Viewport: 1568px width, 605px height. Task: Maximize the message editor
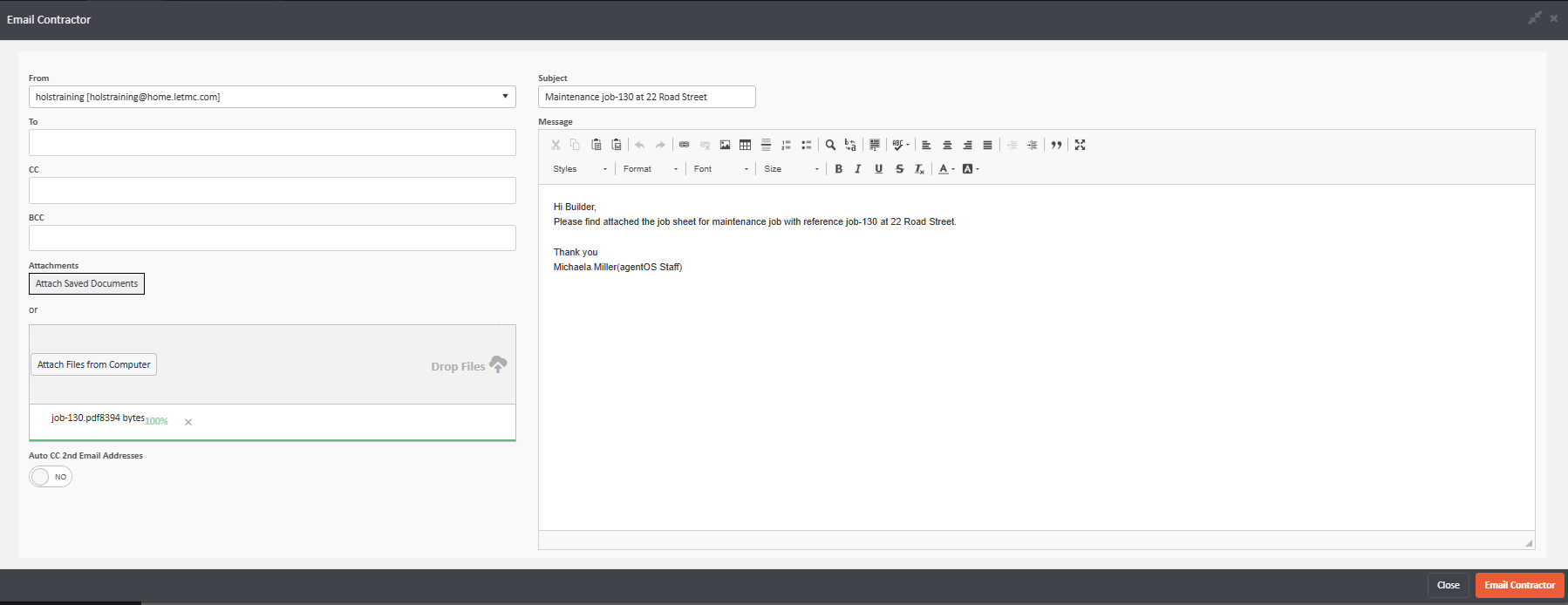click(1080, 145)
